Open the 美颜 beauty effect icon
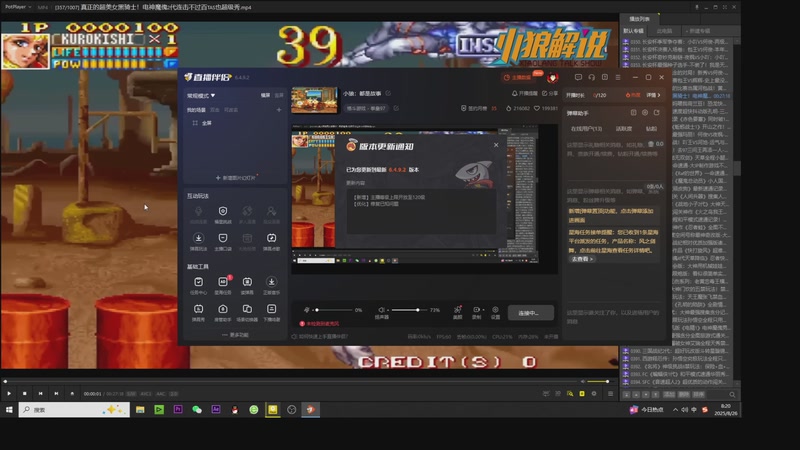Viewport: 800px width, 450px height. (x=458, y=312)
